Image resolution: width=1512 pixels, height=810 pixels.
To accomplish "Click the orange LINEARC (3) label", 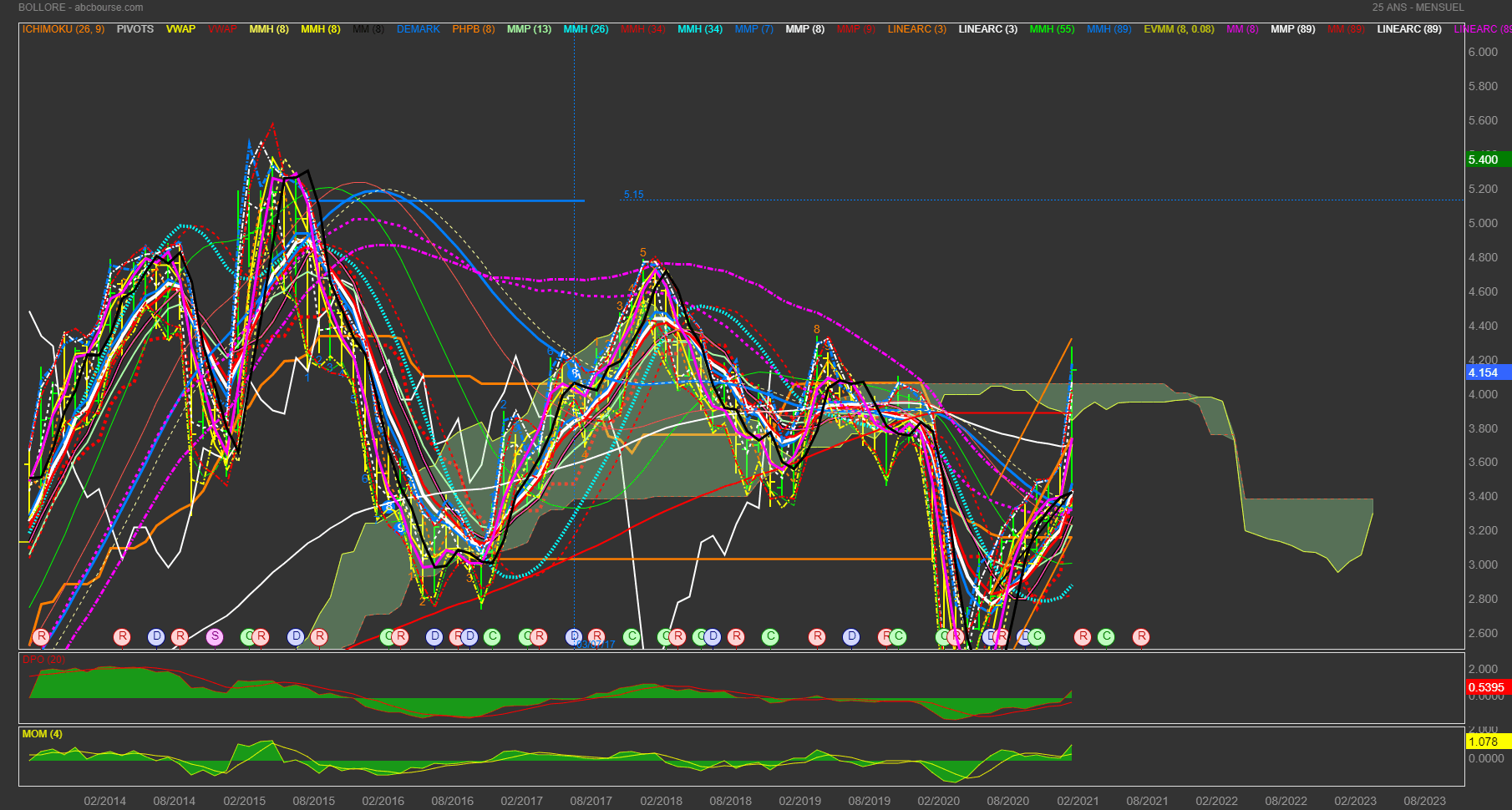I will click(x=917, y=29).
